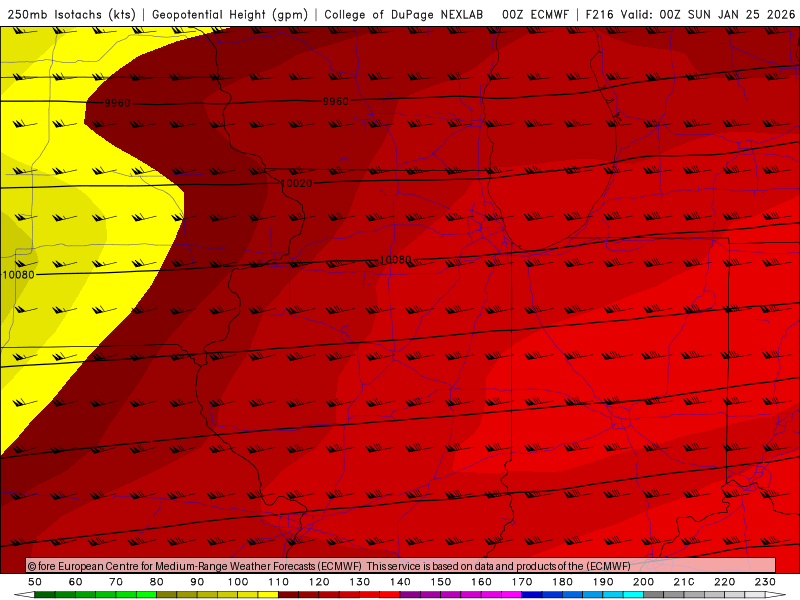Click the "F216 Valid: 00Z SUN JAN 25 2026" text
Viewport: 800px width, 600px height.
pyautogui.click(x=690, y=14)
